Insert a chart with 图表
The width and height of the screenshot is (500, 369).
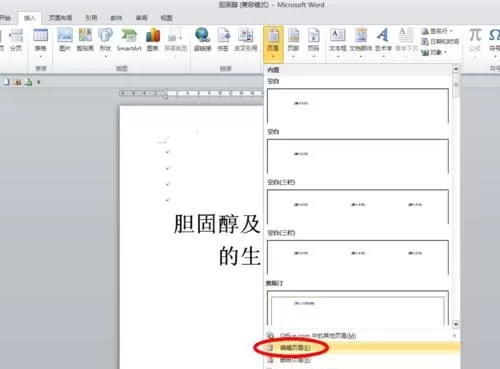(153, 40)
